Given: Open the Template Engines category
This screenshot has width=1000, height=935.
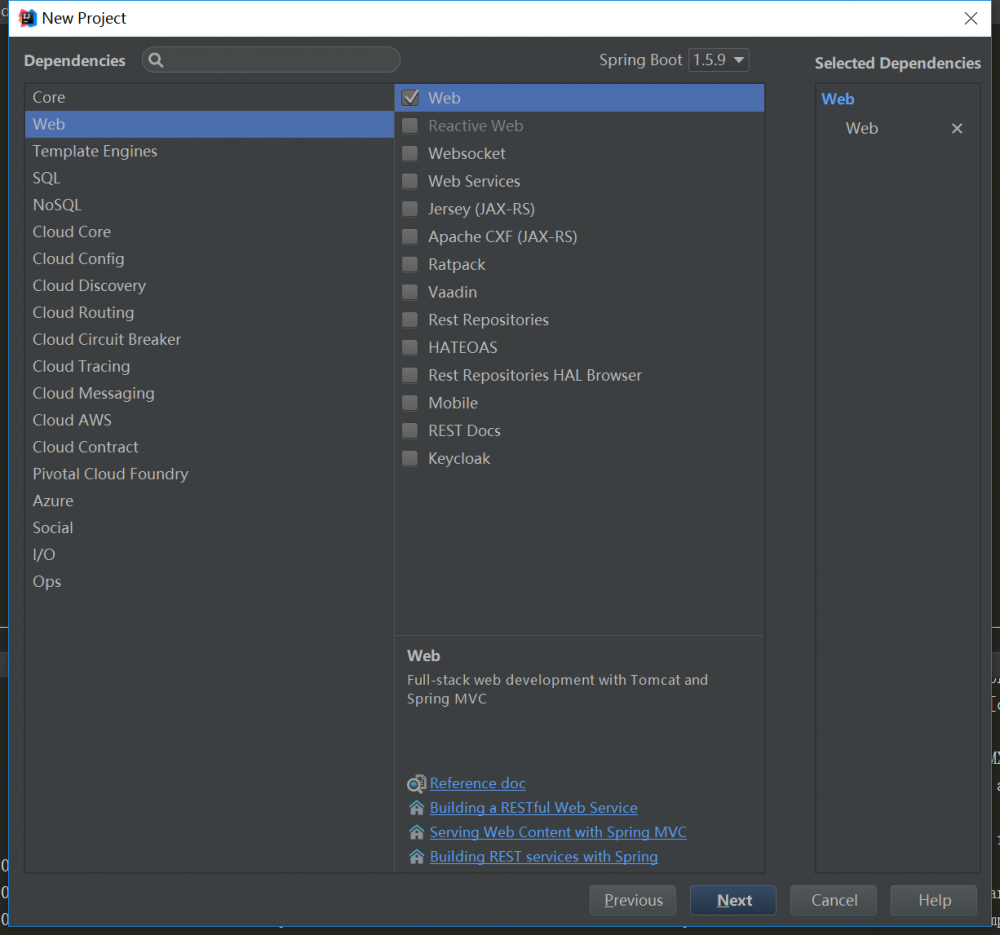Looking at the screenshot, I should (209, 151).
